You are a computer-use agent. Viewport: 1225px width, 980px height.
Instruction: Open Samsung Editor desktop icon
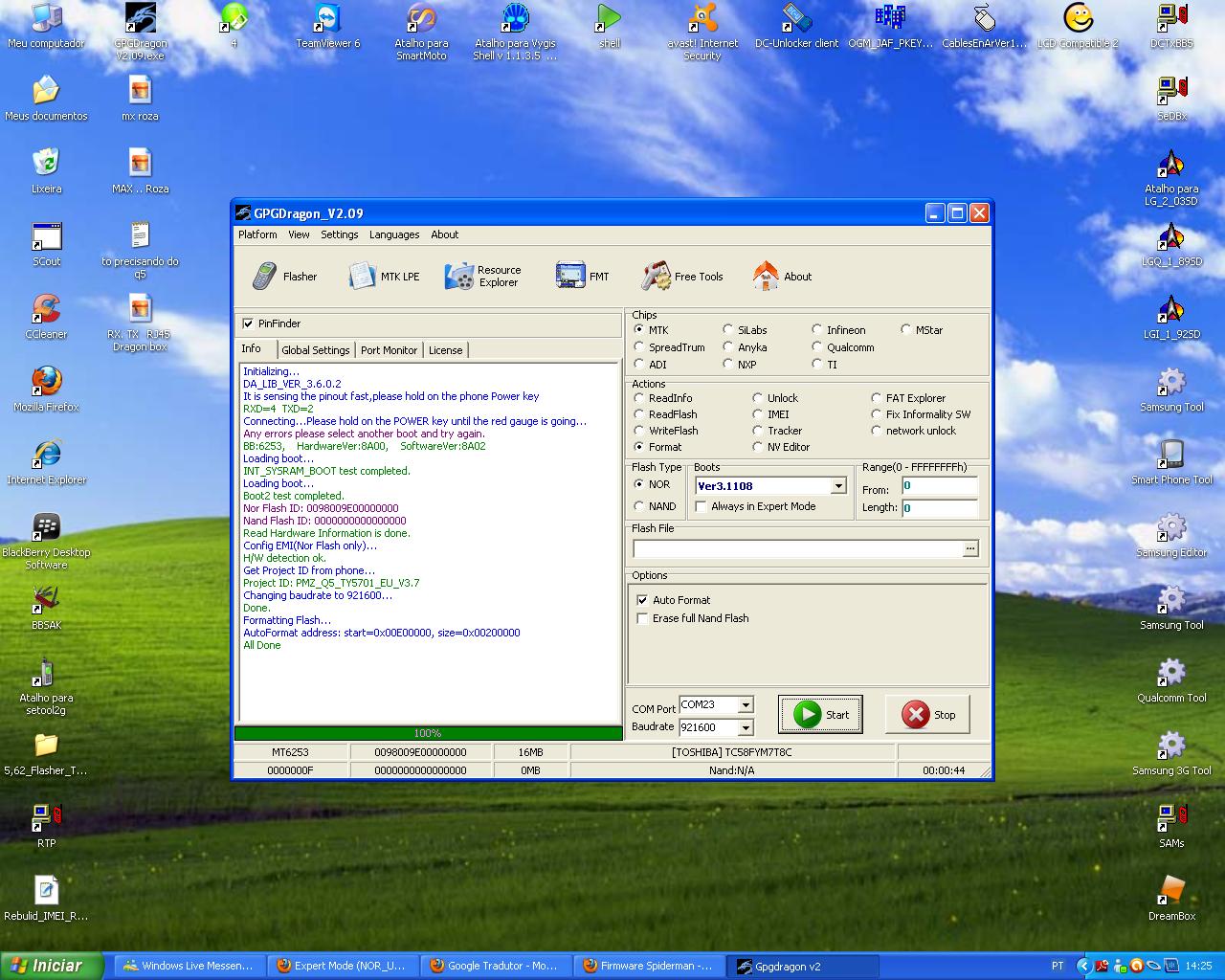point(1171,535)
